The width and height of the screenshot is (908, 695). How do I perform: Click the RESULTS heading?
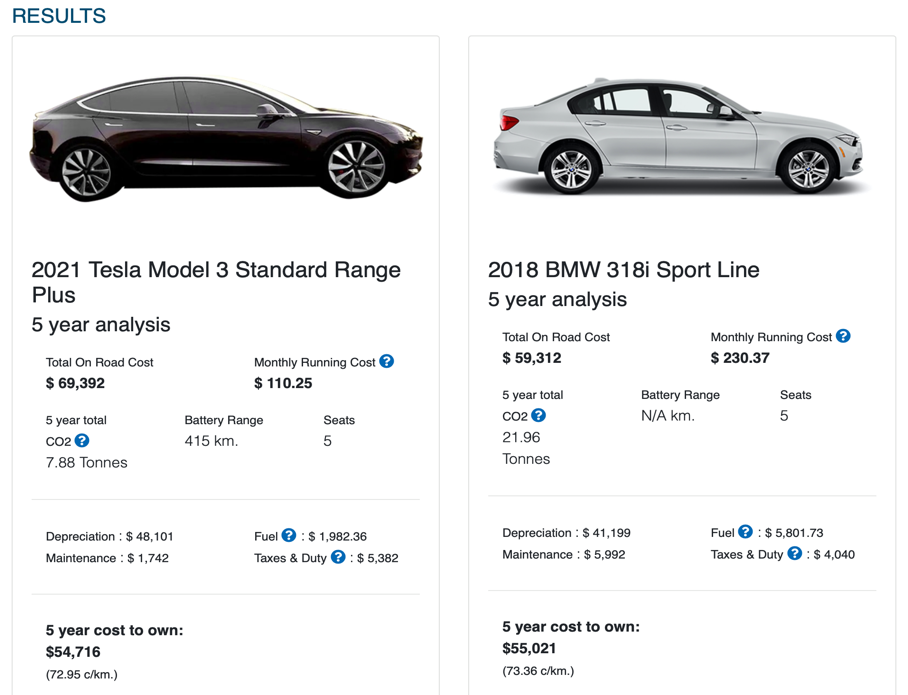(59, 16)
